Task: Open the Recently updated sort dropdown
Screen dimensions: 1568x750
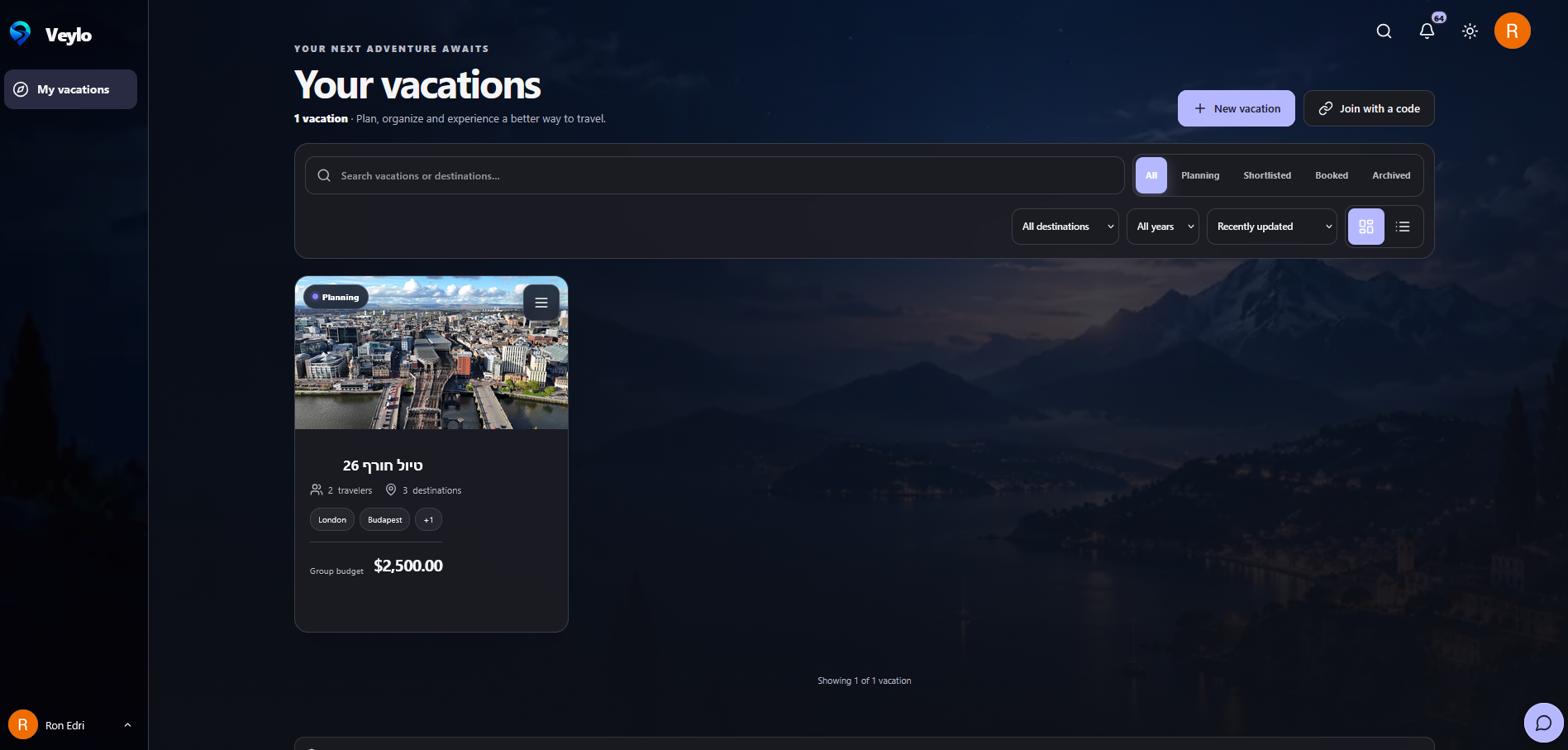Action: click(1272, 227)
